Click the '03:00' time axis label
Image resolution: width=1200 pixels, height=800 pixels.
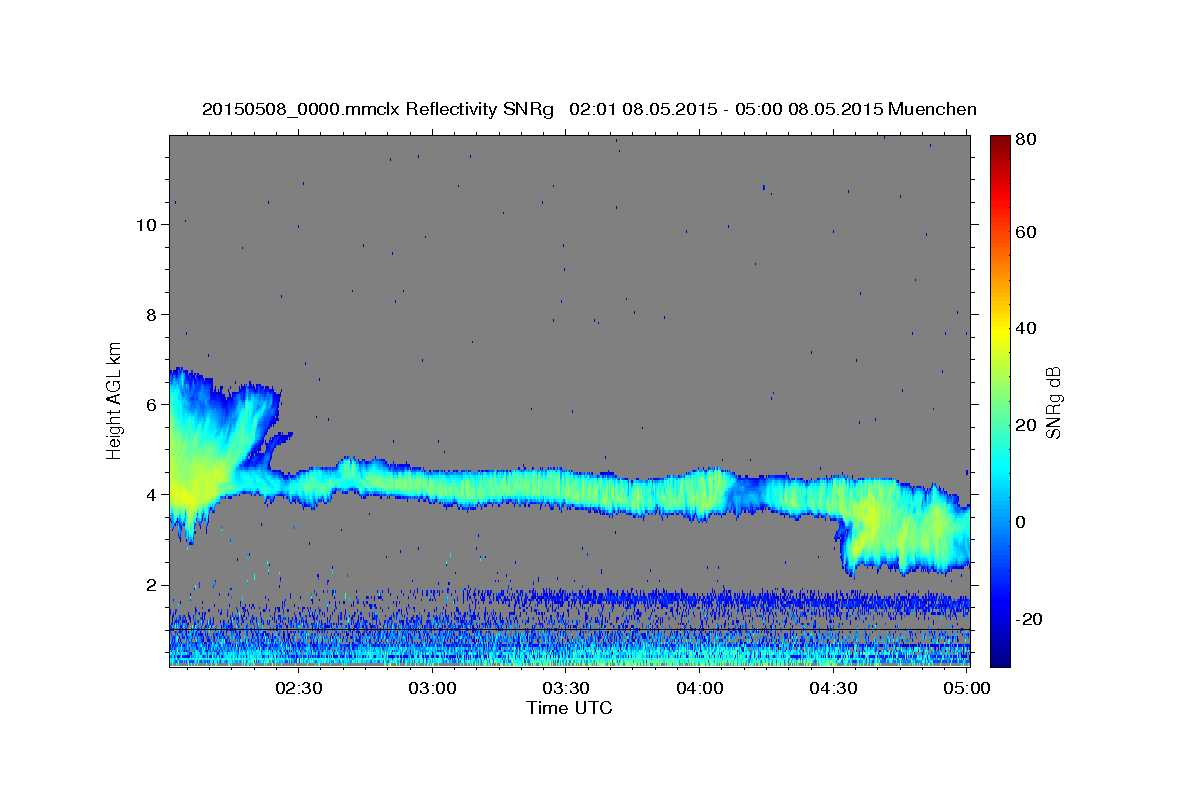point(433,688)
